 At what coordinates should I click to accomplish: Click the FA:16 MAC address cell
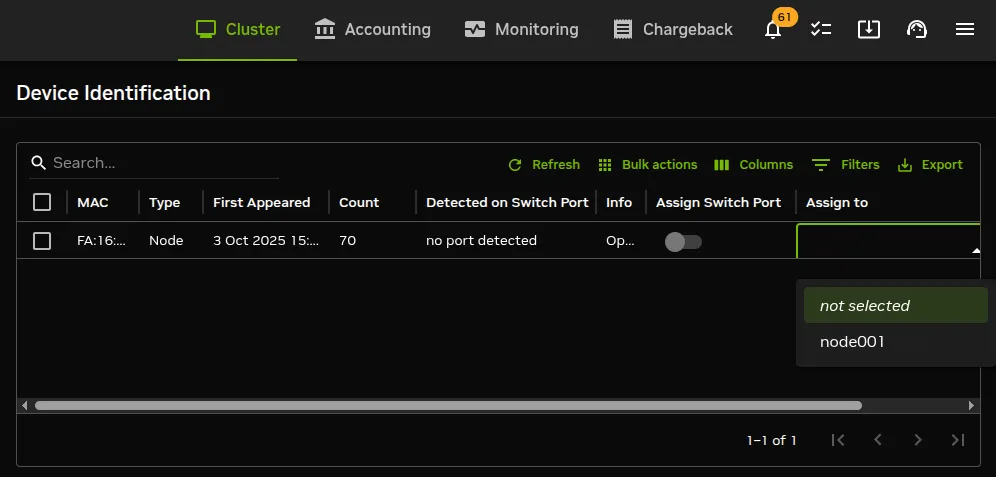(102, 241)
